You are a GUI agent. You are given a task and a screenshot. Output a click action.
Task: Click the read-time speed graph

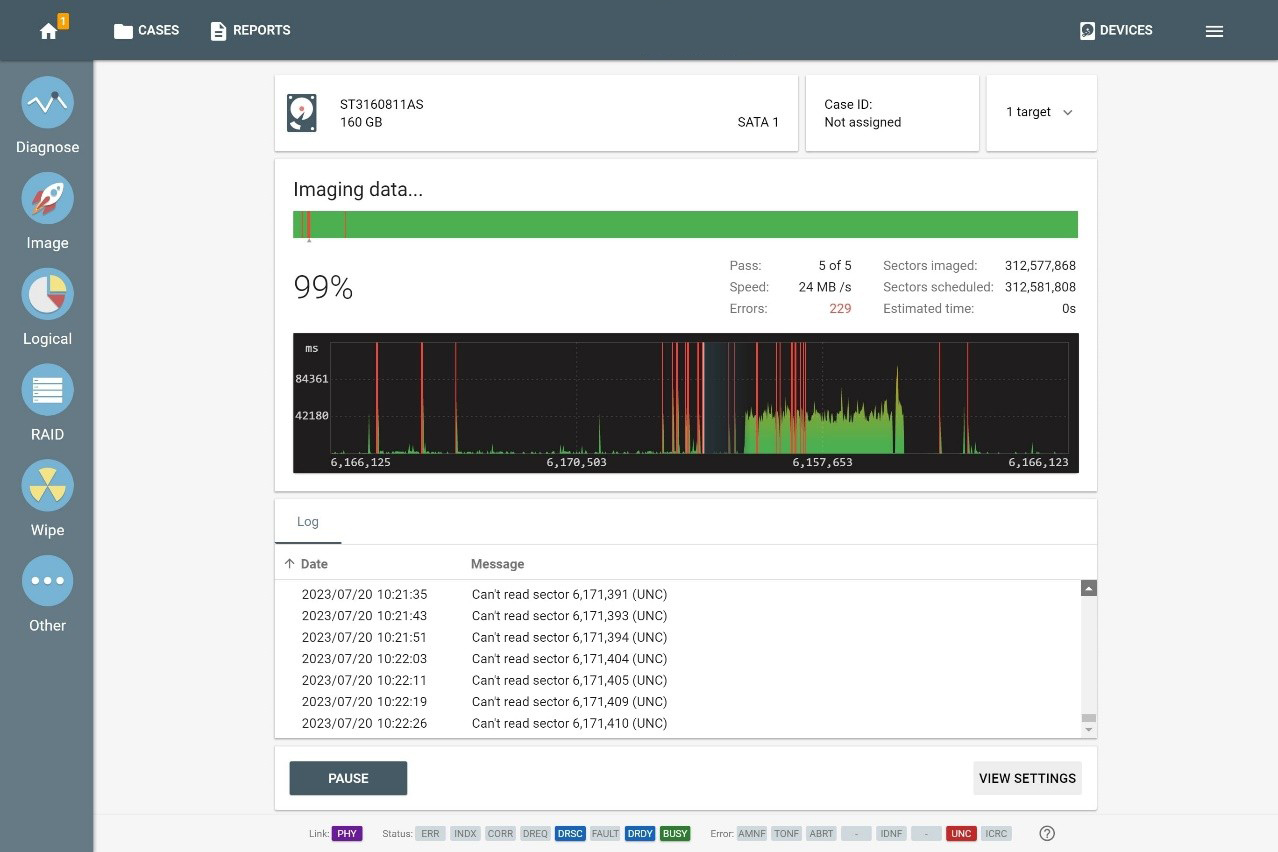(685, 402)
